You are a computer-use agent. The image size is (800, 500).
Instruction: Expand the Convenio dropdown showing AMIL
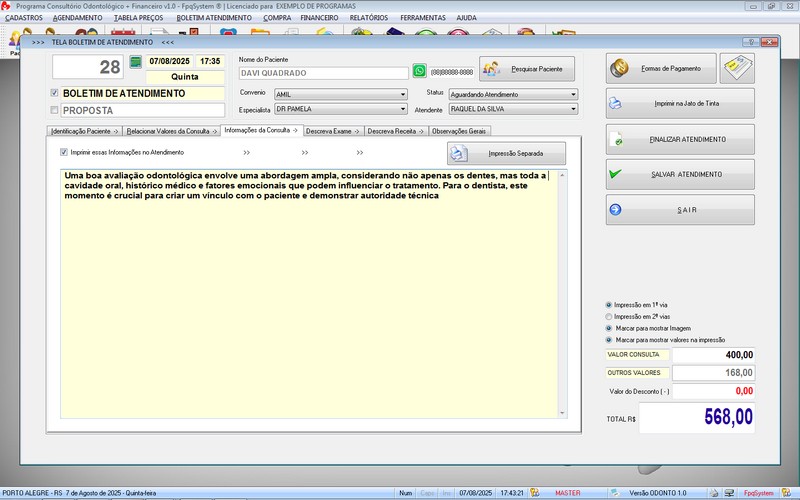point(403,94)
